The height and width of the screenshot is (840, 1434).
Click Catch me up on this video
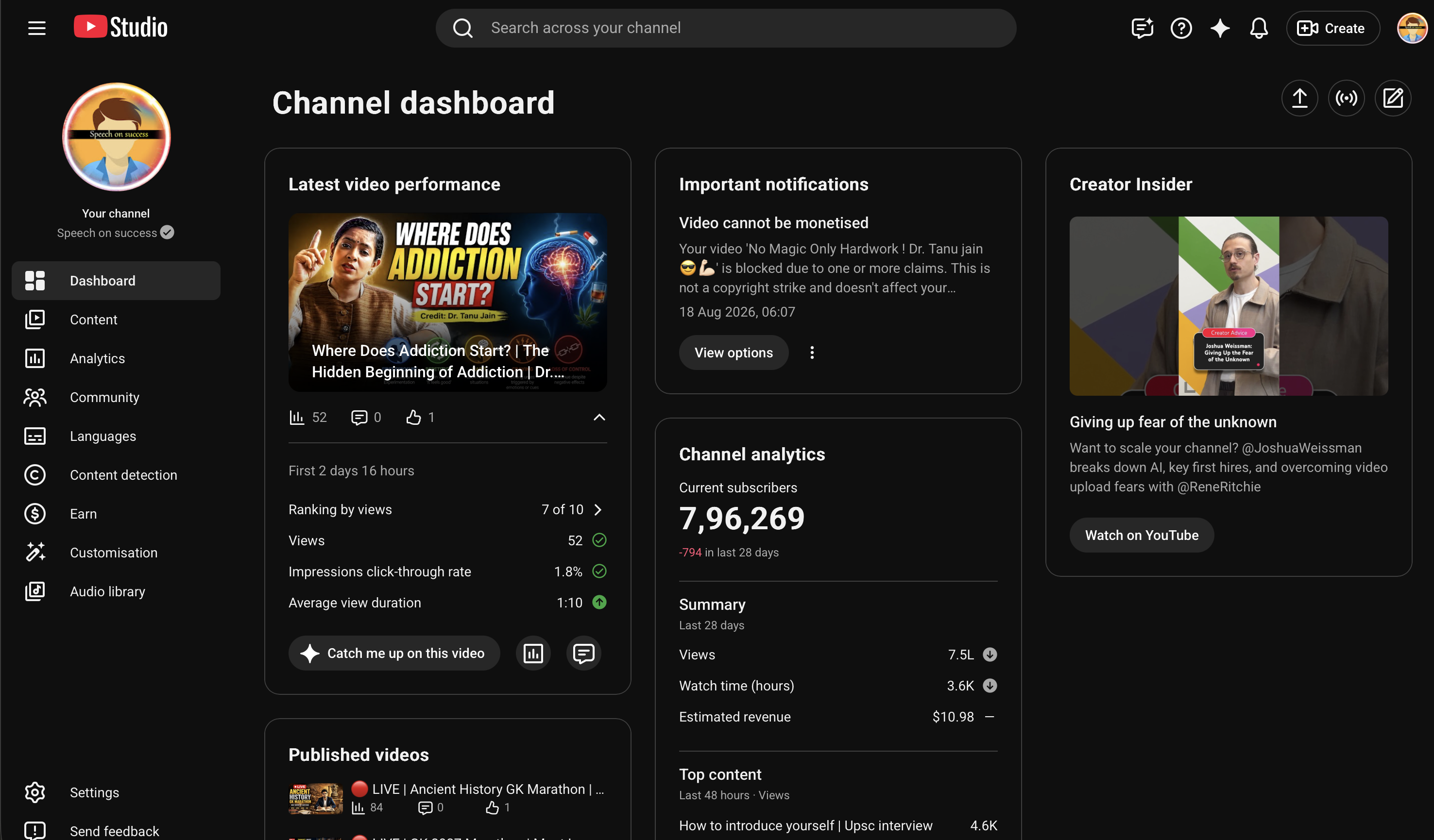[x=394, y=654]
